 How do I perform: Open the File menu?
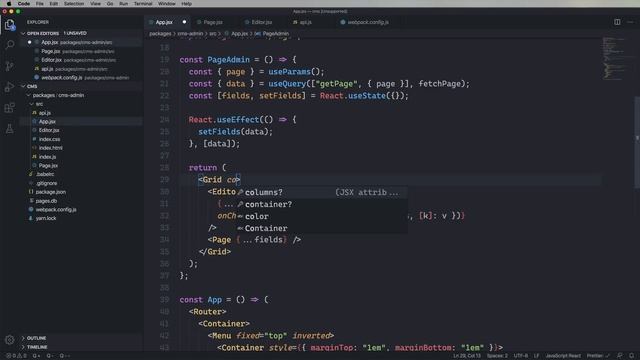pyautogui.click(x=40, y=4)
